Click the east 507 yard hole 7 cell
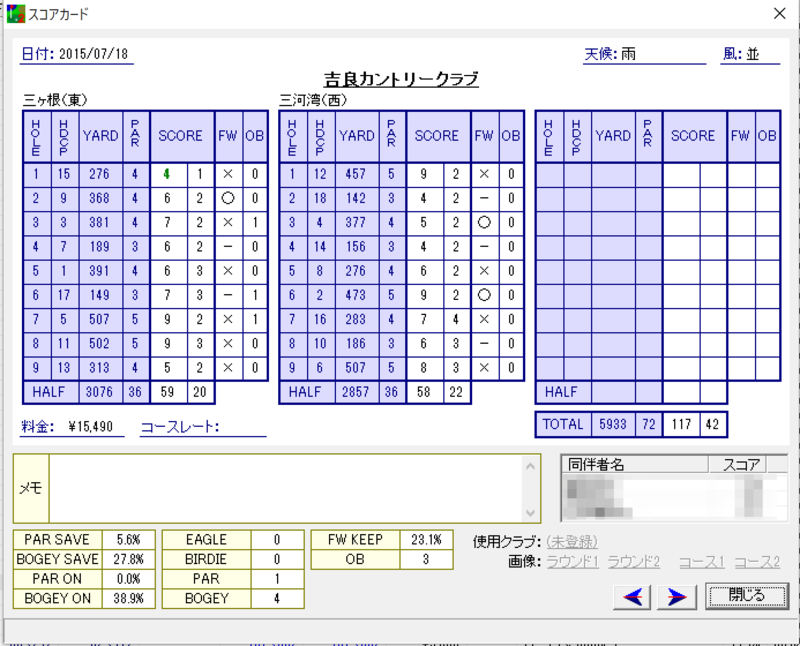The image size is (800, 646). (100, 319)
